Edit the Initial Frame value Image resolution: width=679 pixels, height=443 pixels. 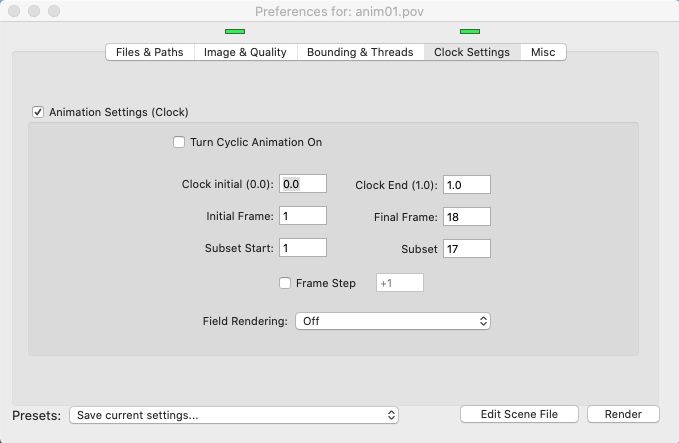click(303, 215)
